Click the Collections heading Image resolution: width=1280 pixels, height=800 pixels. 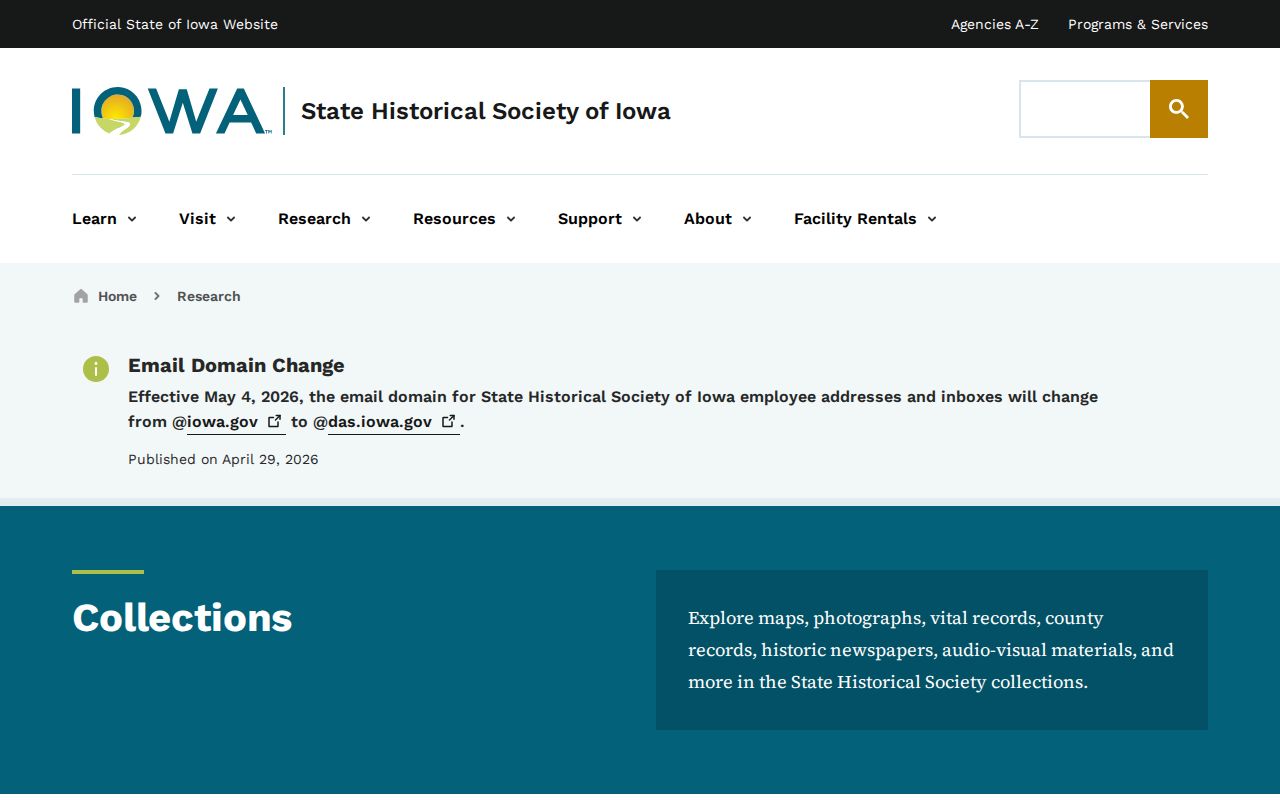[182, 618]
